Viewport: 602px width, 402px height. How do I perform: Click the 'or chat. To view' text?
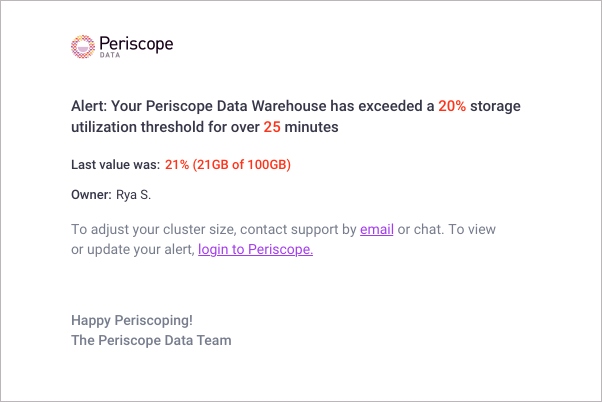coord(447,230)
